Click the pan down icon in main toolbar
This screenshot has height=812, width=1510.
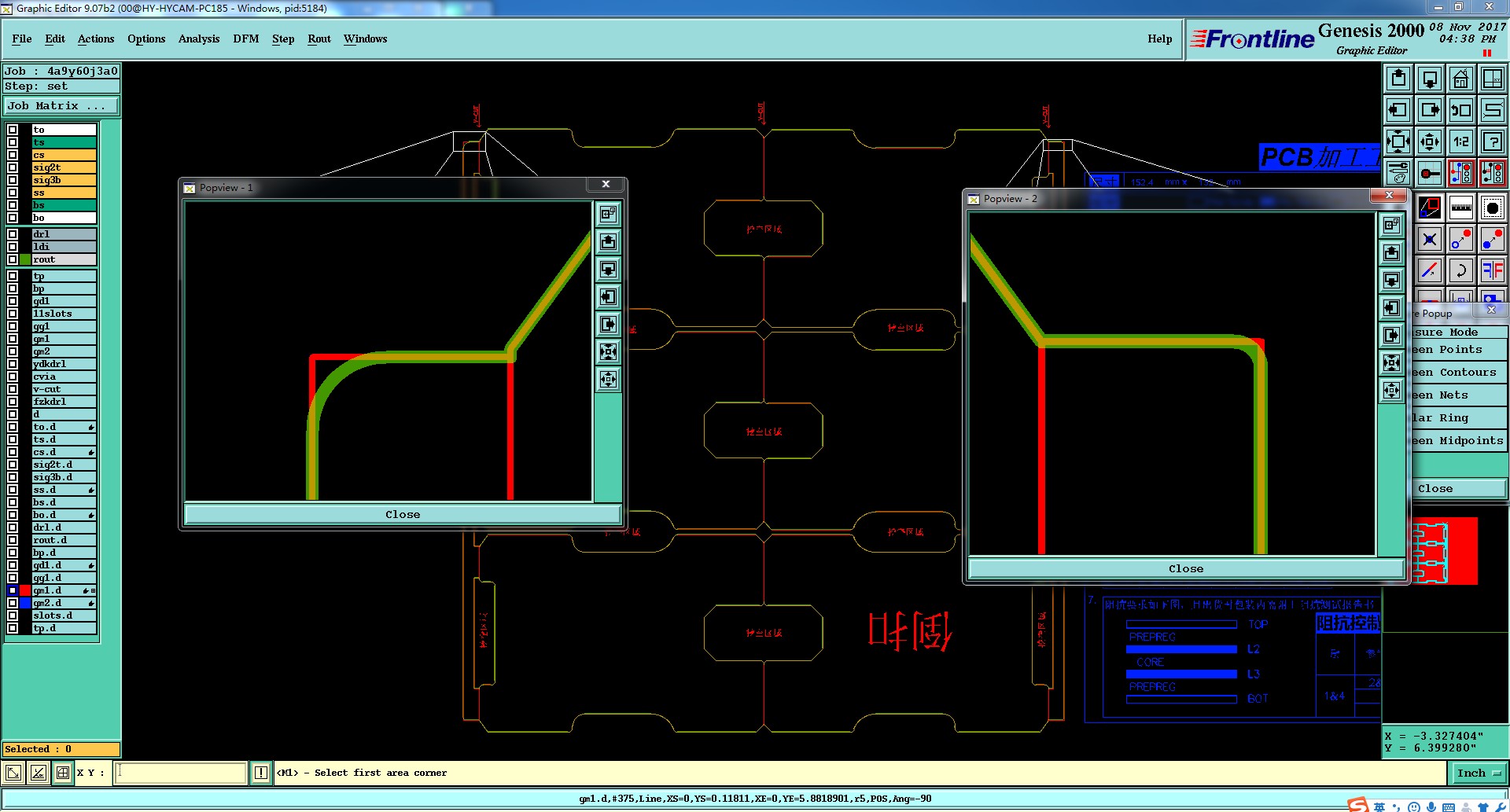click(x=1430, y=79)
